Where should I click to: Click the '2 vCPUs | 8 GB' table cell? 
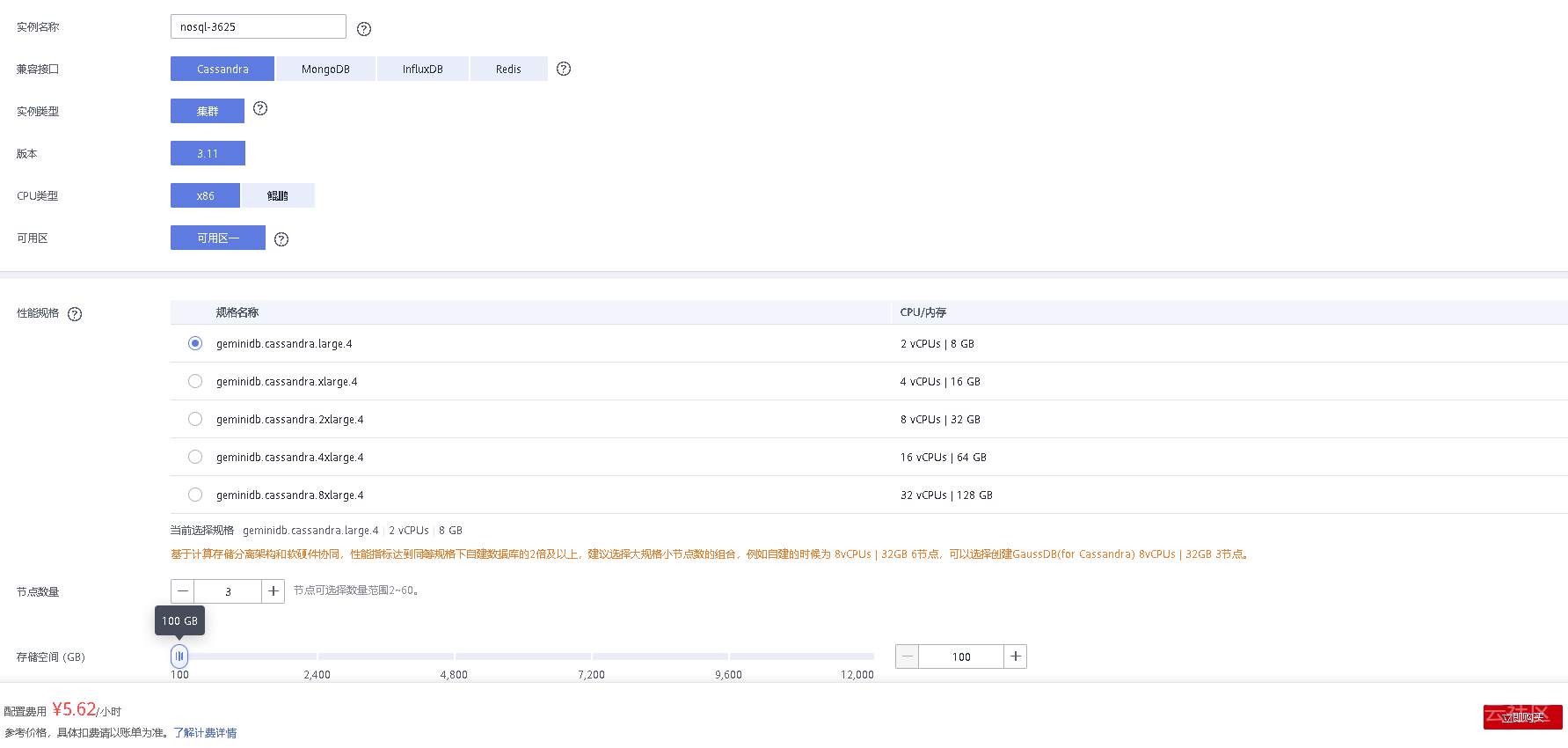pos(937,344)
